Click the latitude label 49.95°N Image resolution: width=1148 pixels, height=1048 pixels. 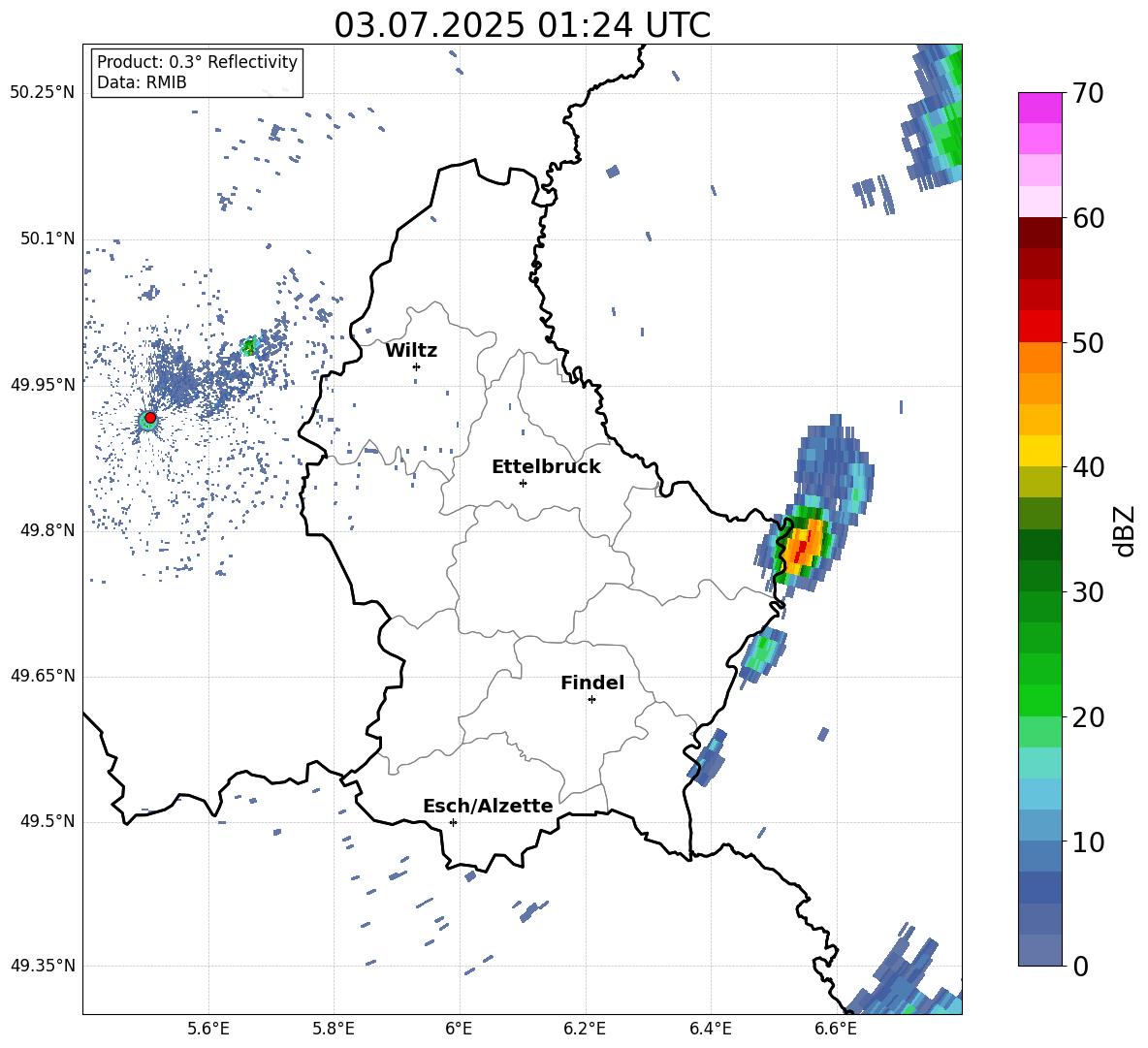coord(42,384)
